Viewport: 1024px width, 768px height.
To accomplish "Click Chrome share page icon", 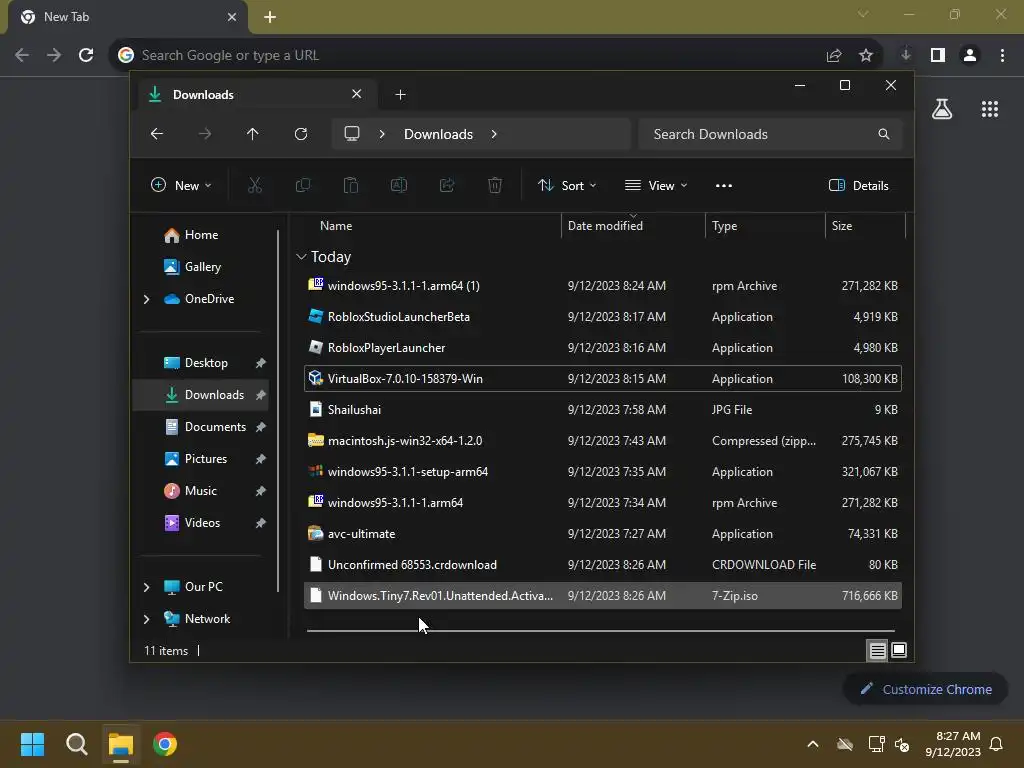I will 834,55.
